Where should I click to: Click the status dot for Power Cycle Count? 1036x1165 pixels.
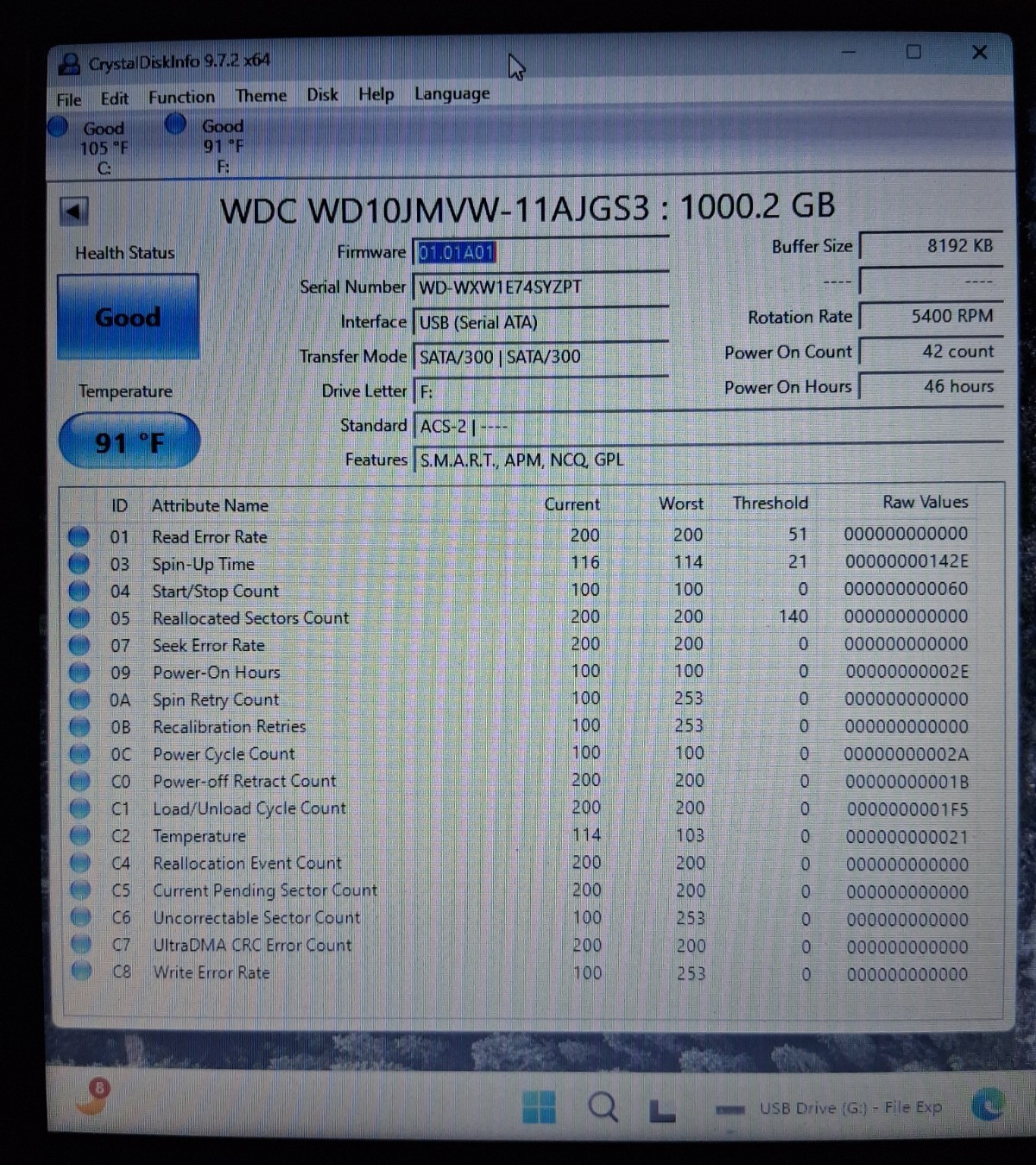pos(79,754)
